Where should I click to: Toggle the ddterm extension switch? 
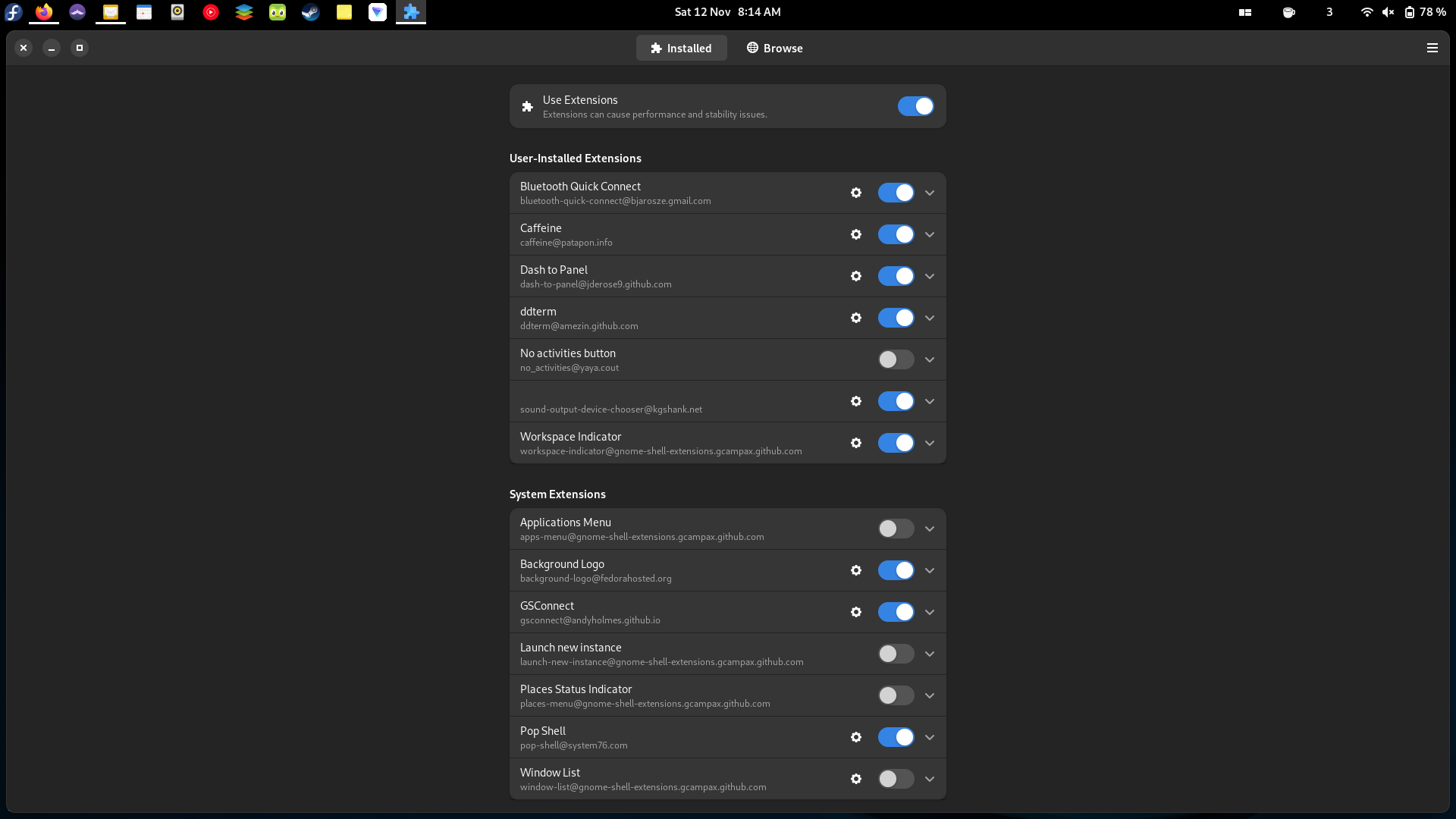[896, 318]
